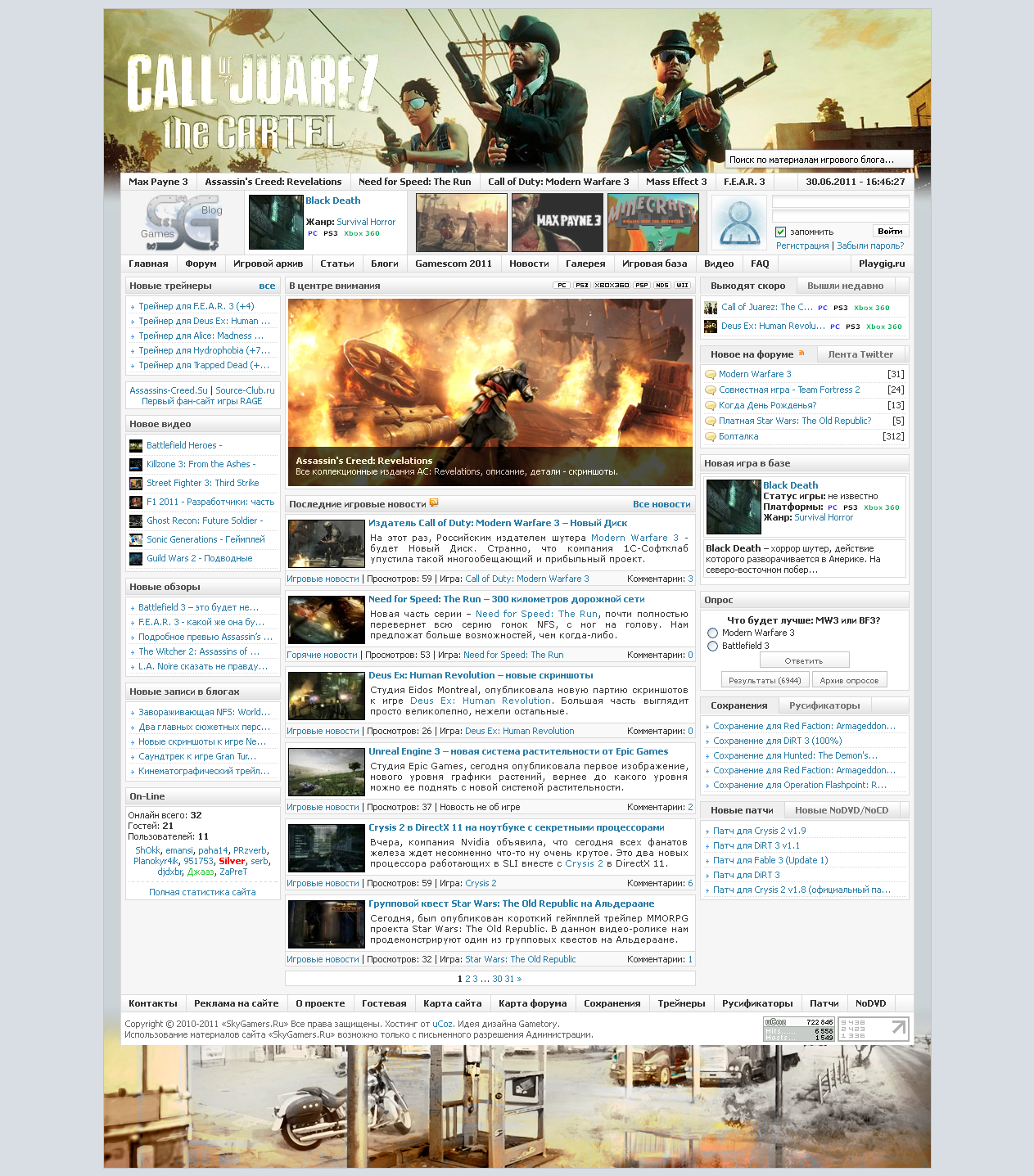1034x1176 pixels.
Task: Click the Guild Wars 2 video icon
Action: pos(136,559)
